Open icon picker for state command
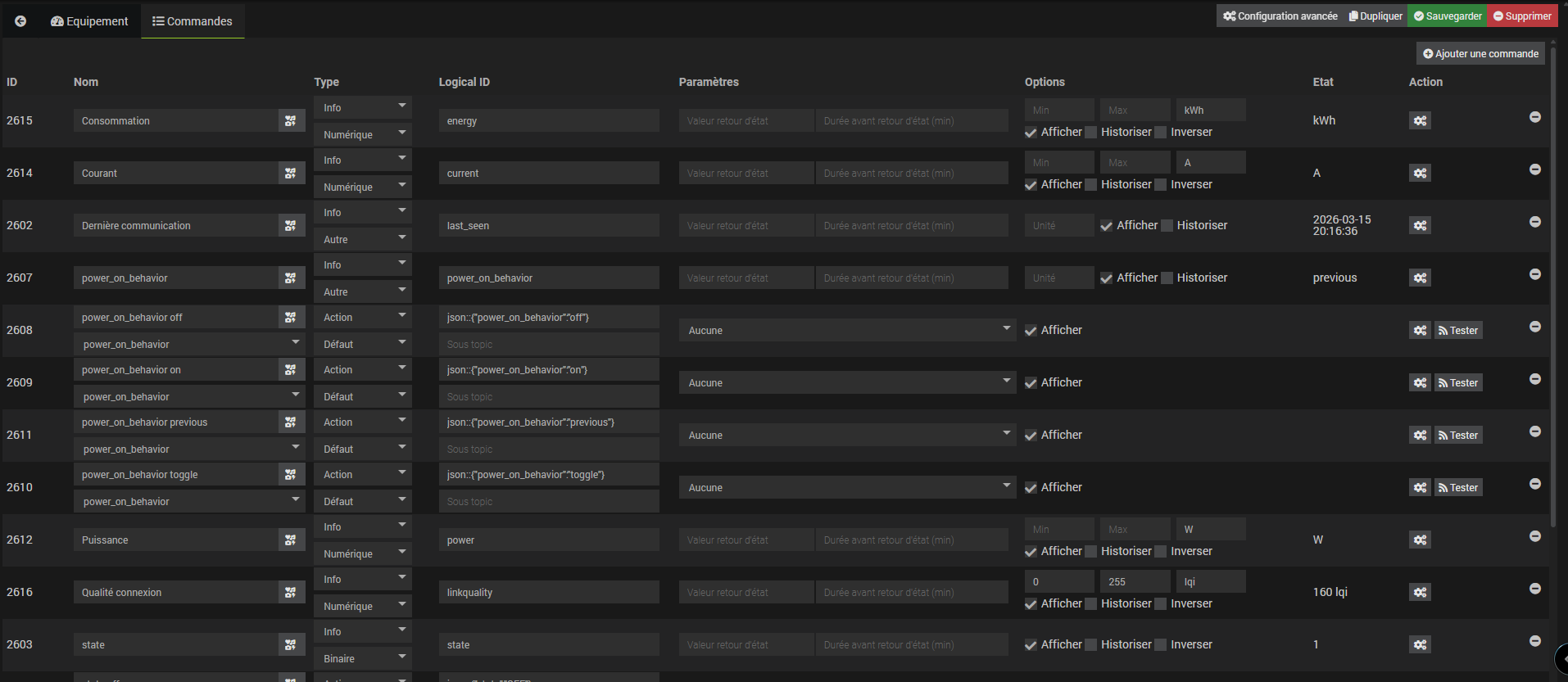 [x=291, y=644]
